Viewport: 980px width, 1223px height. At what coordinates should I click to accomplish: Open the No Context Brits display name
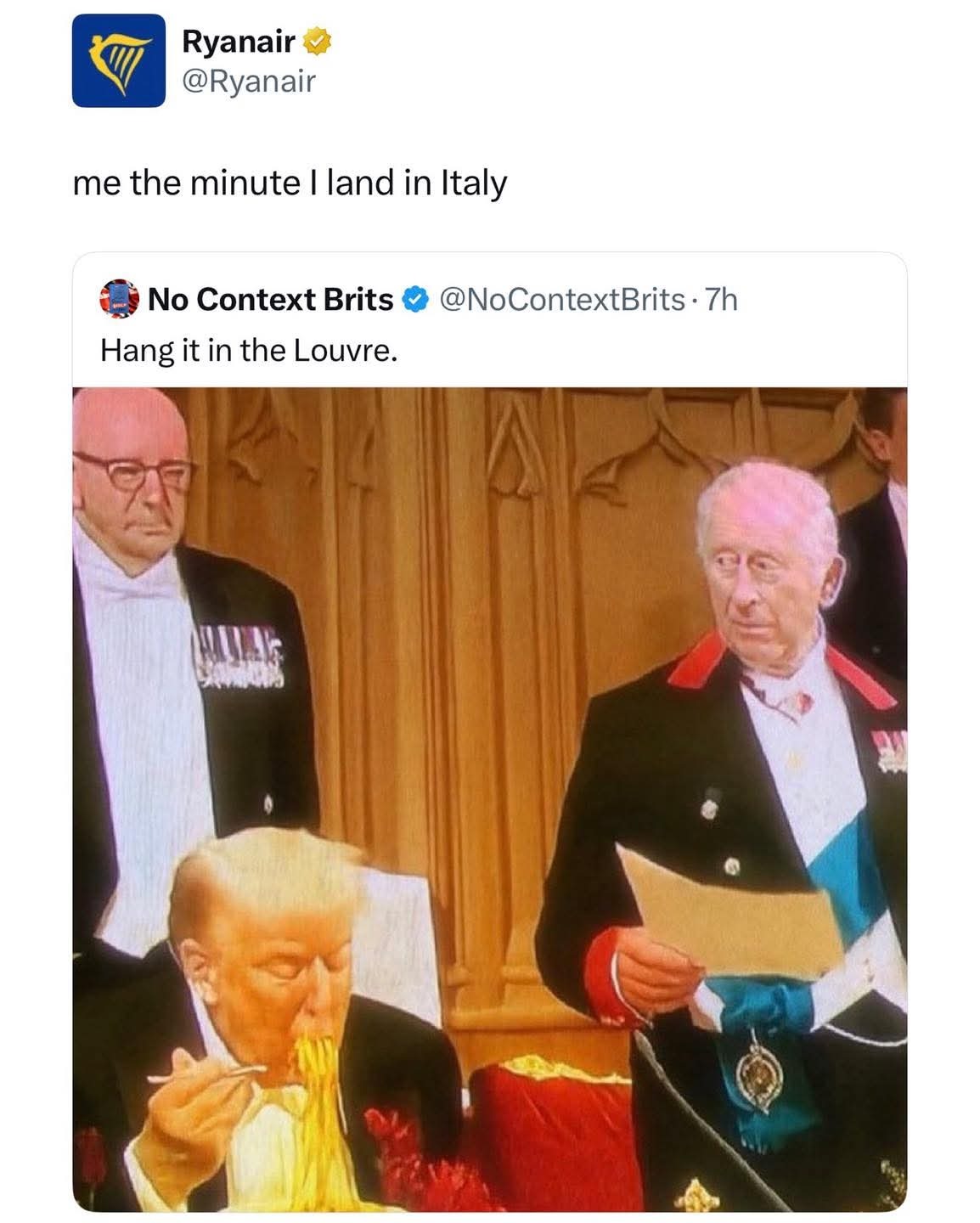270,299
